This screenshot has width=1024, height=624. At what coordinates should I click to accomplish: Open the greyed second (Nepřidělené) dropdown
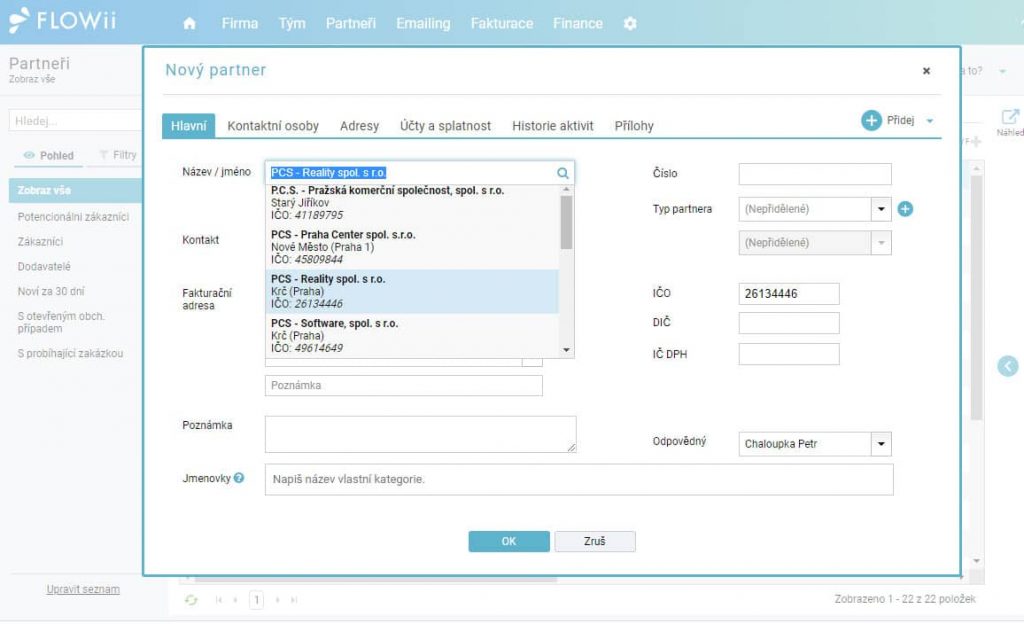(881, 243)
